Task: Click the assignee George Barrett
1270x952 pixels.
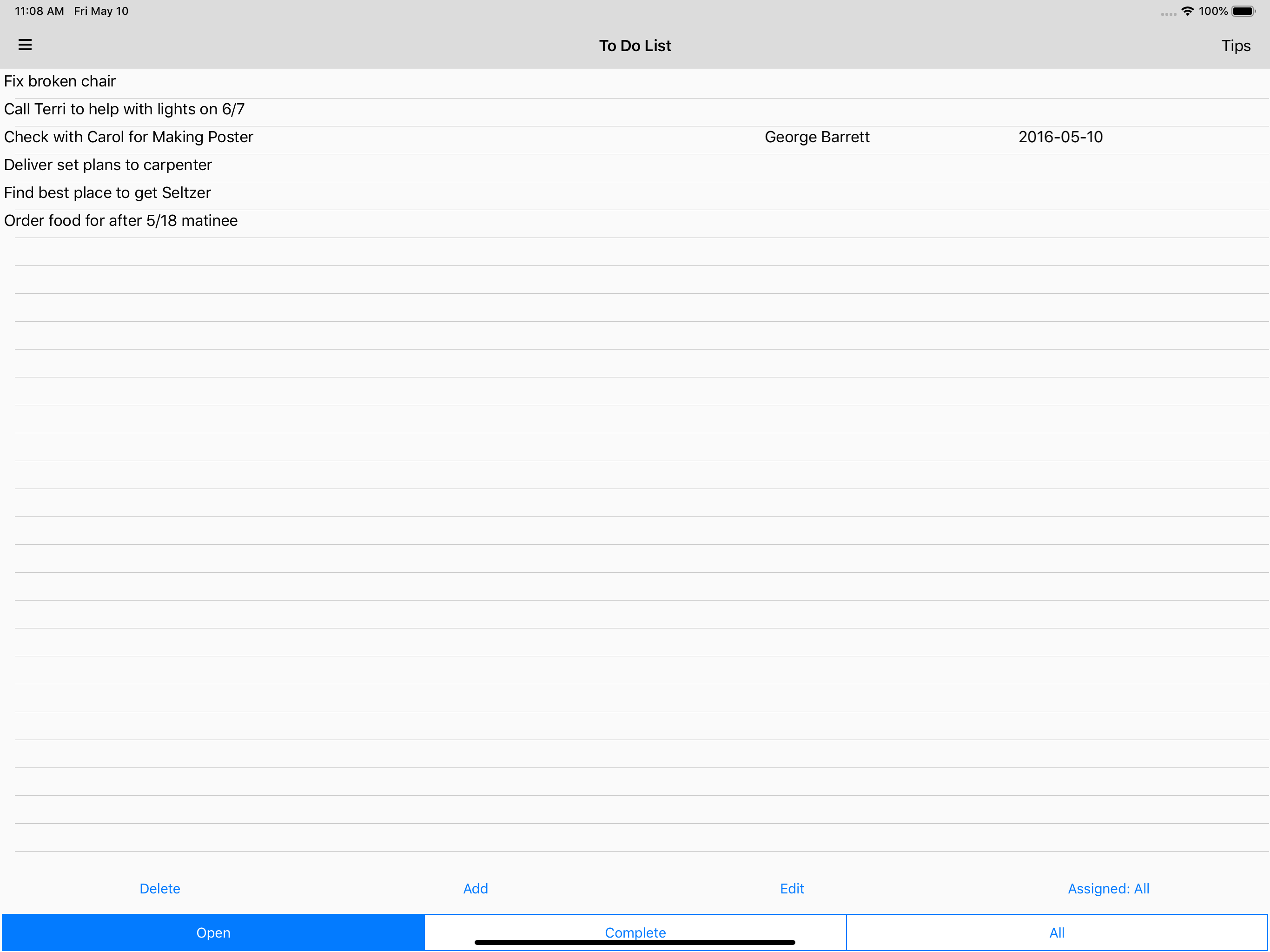Action: (817, 137)
